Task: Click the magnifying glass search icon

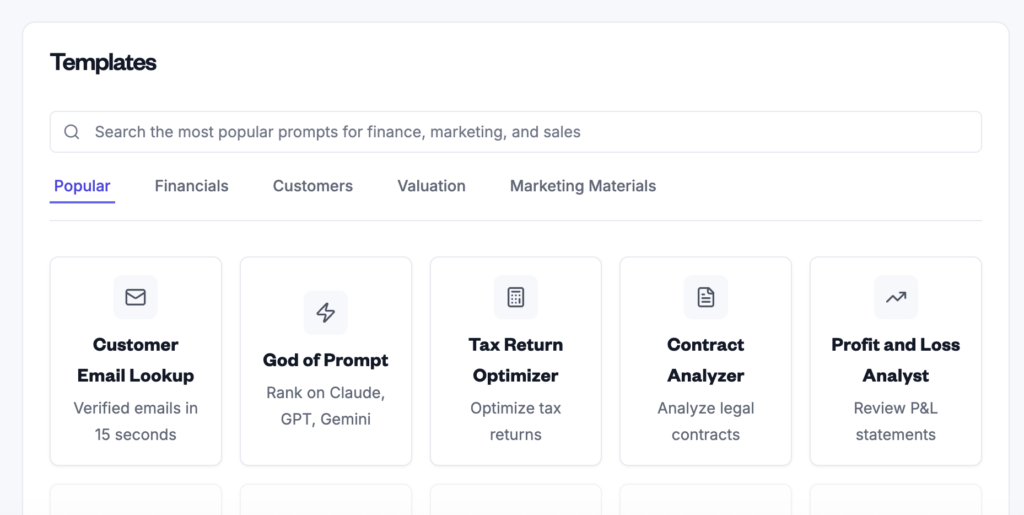Action: tap(72, 132)
